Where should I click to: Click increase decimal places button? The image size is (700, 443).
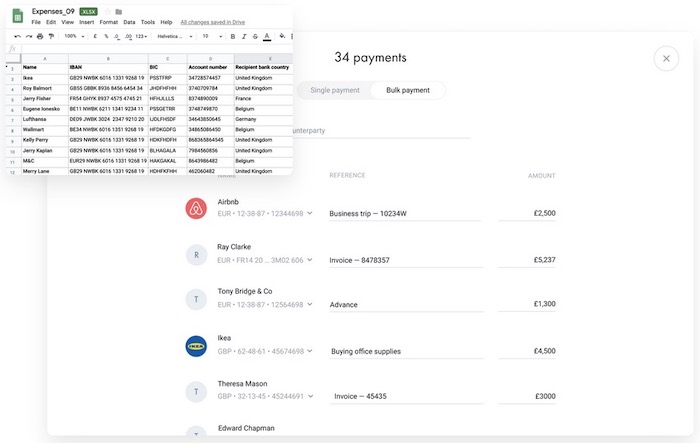point(128,37)
